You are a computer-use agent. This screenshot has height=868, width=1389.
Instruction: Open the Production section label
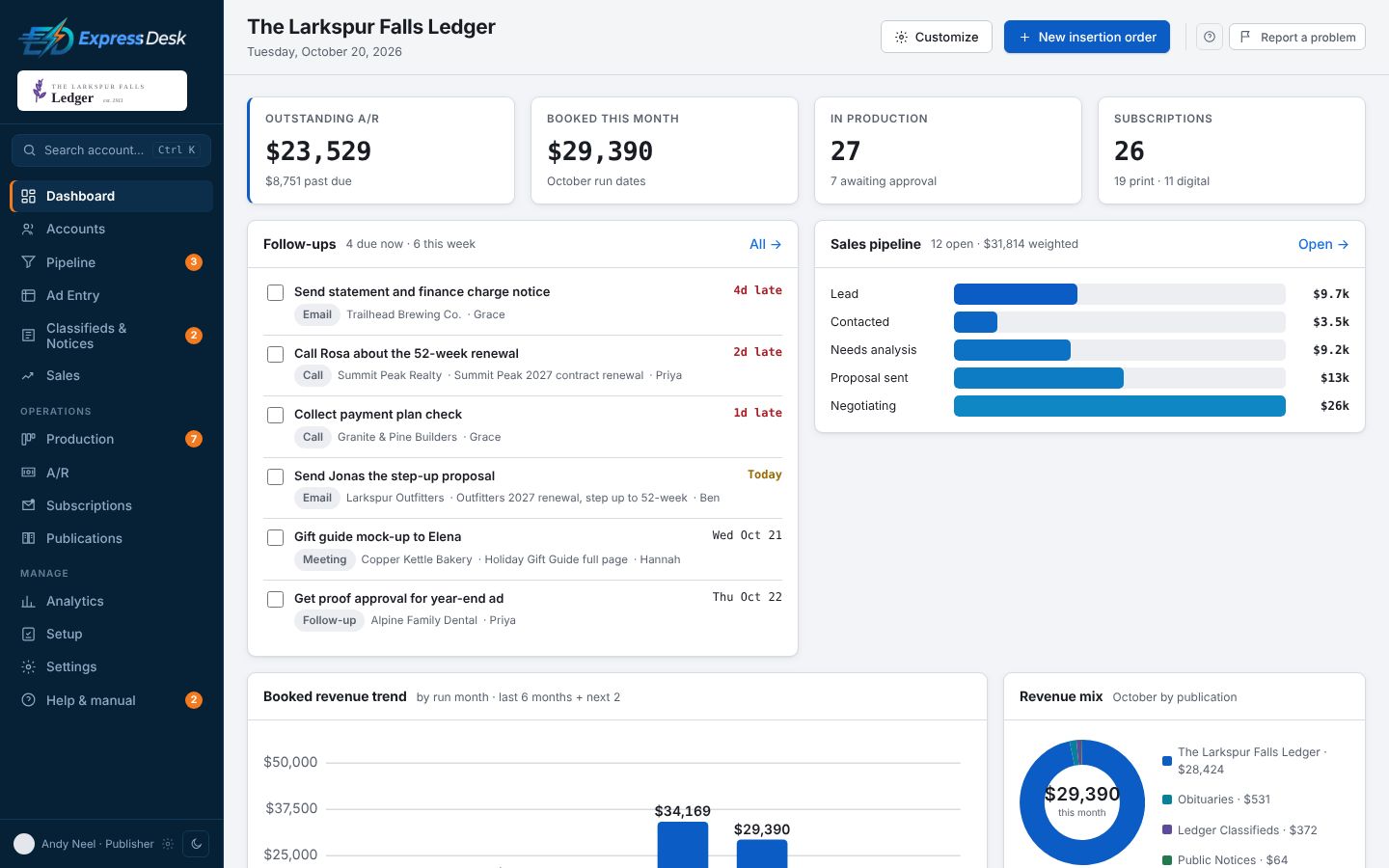pyautogui.click(x=80, y=439)
